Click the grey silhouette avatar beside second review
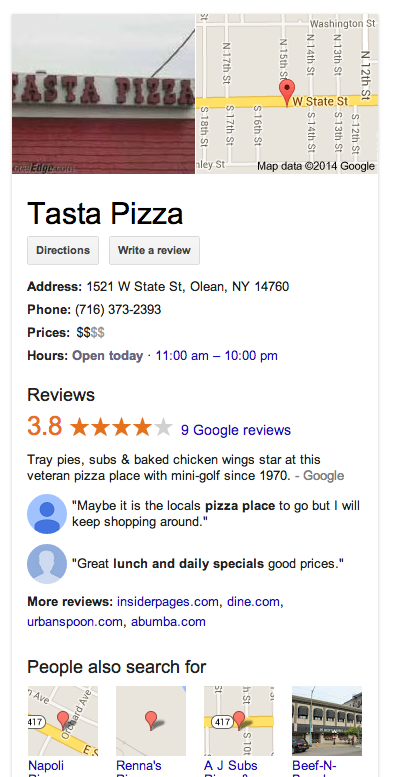397x777 pixels. (x=47, y=564)
